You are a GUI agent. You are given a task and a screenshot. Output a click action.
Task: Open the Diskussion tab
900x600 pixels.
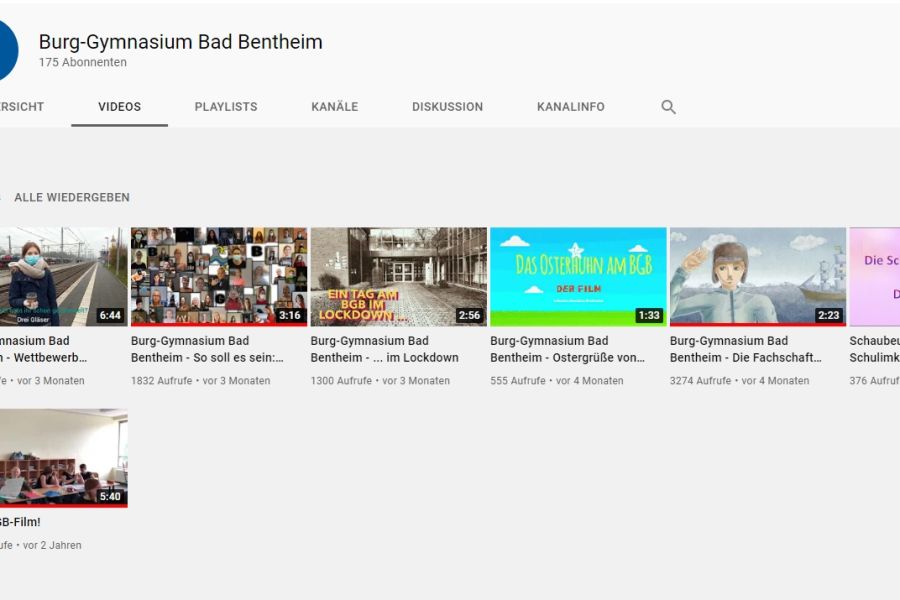[x=448, y=107]
